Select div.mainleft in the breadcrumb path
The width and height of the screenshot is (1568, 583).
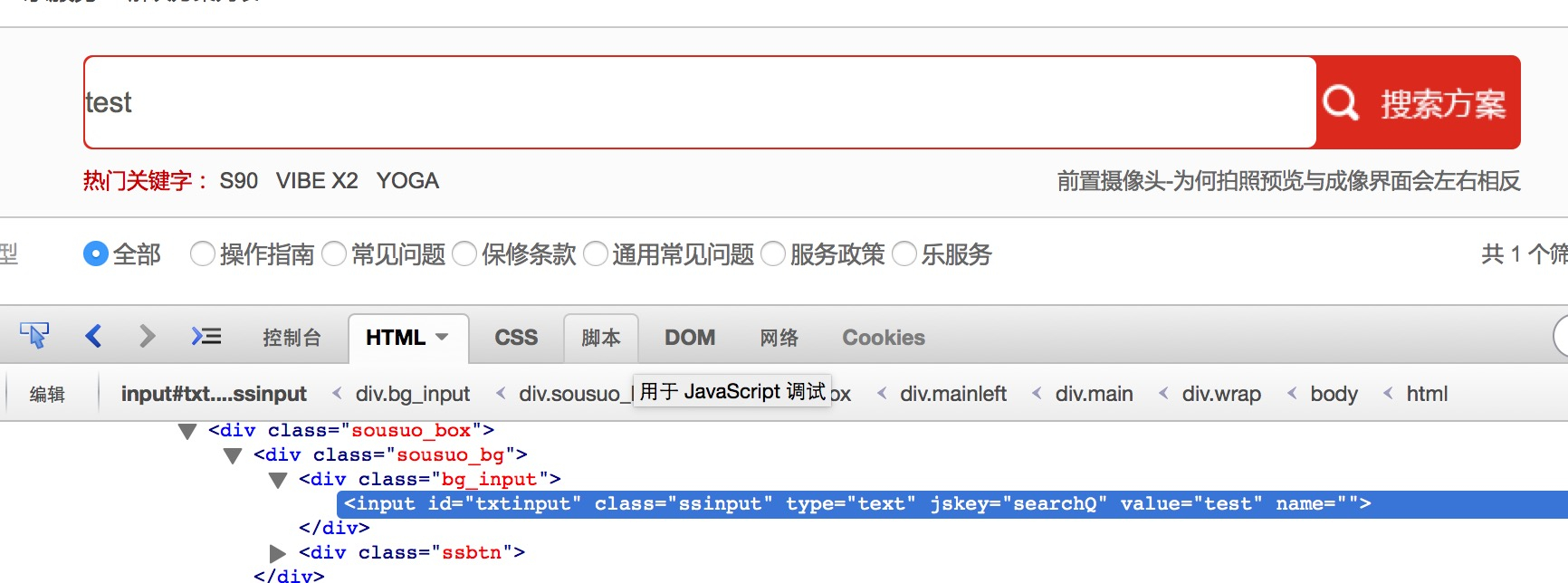pos(953,394)
